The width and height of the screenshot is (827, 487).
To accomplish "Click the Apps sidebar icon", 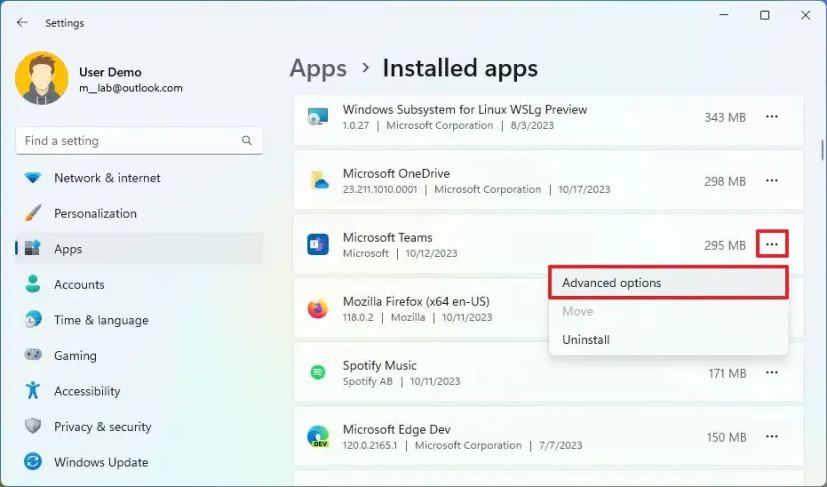I will [x=33, y=249].
